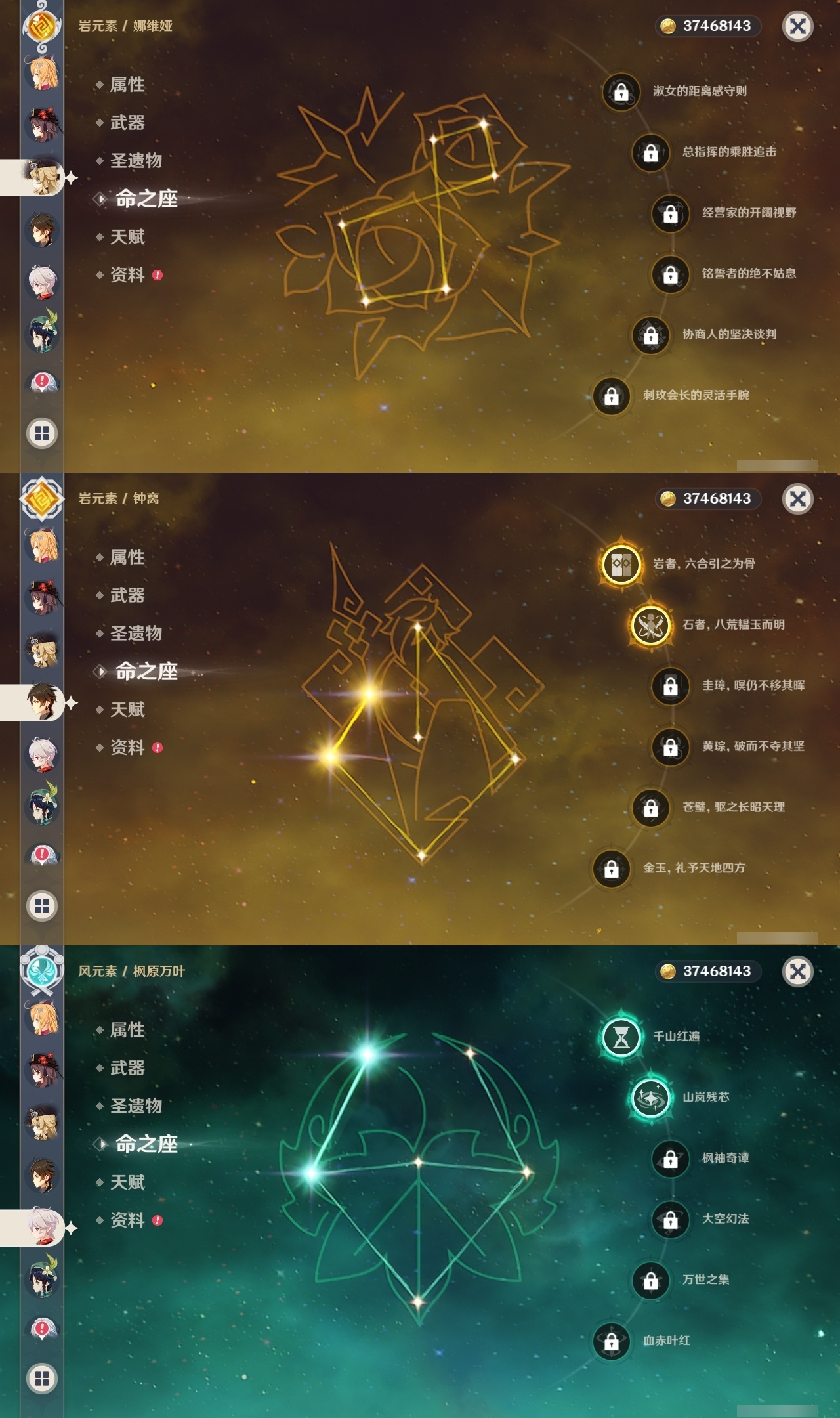The width and height of the screenshot is (840, 1418).
Task: Open locked constellation 血赤叶红
Action: (x=611, y=1341)
